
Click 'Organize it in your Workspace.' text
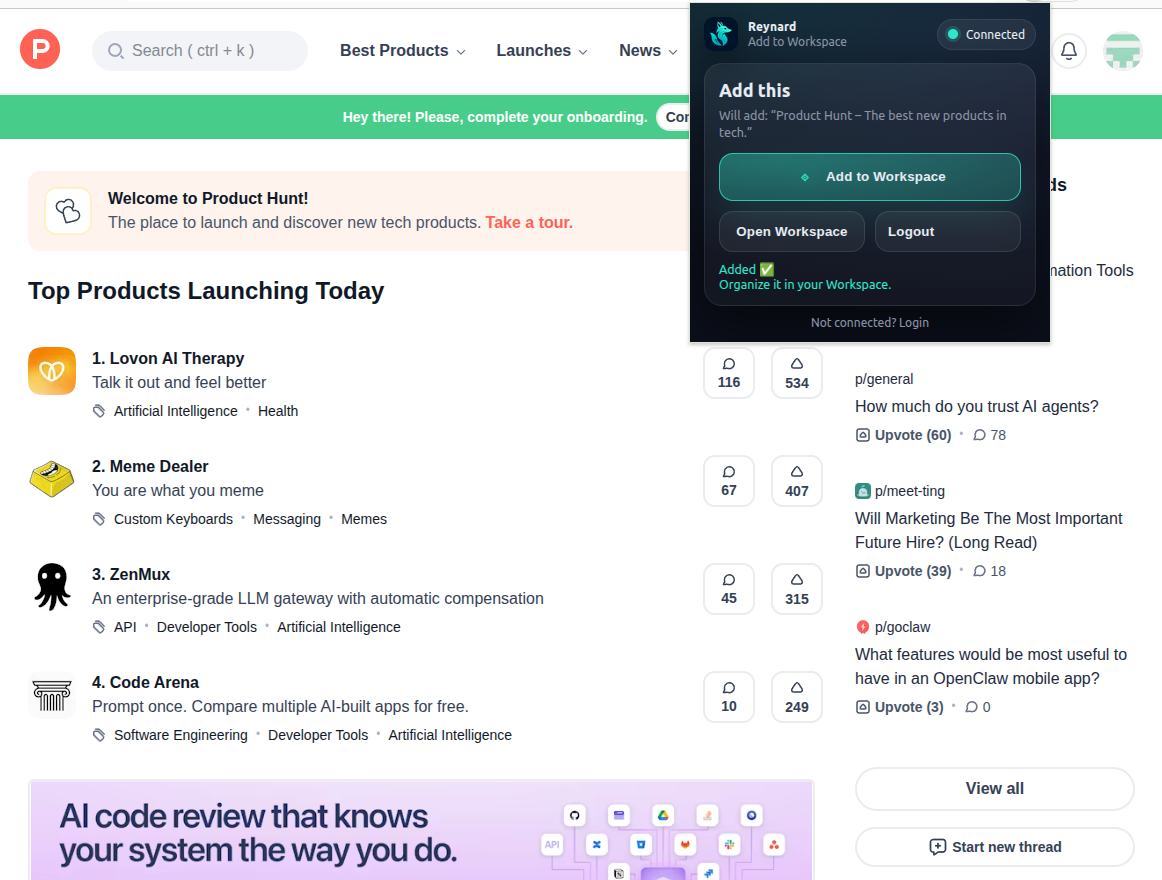click(805, 285)
